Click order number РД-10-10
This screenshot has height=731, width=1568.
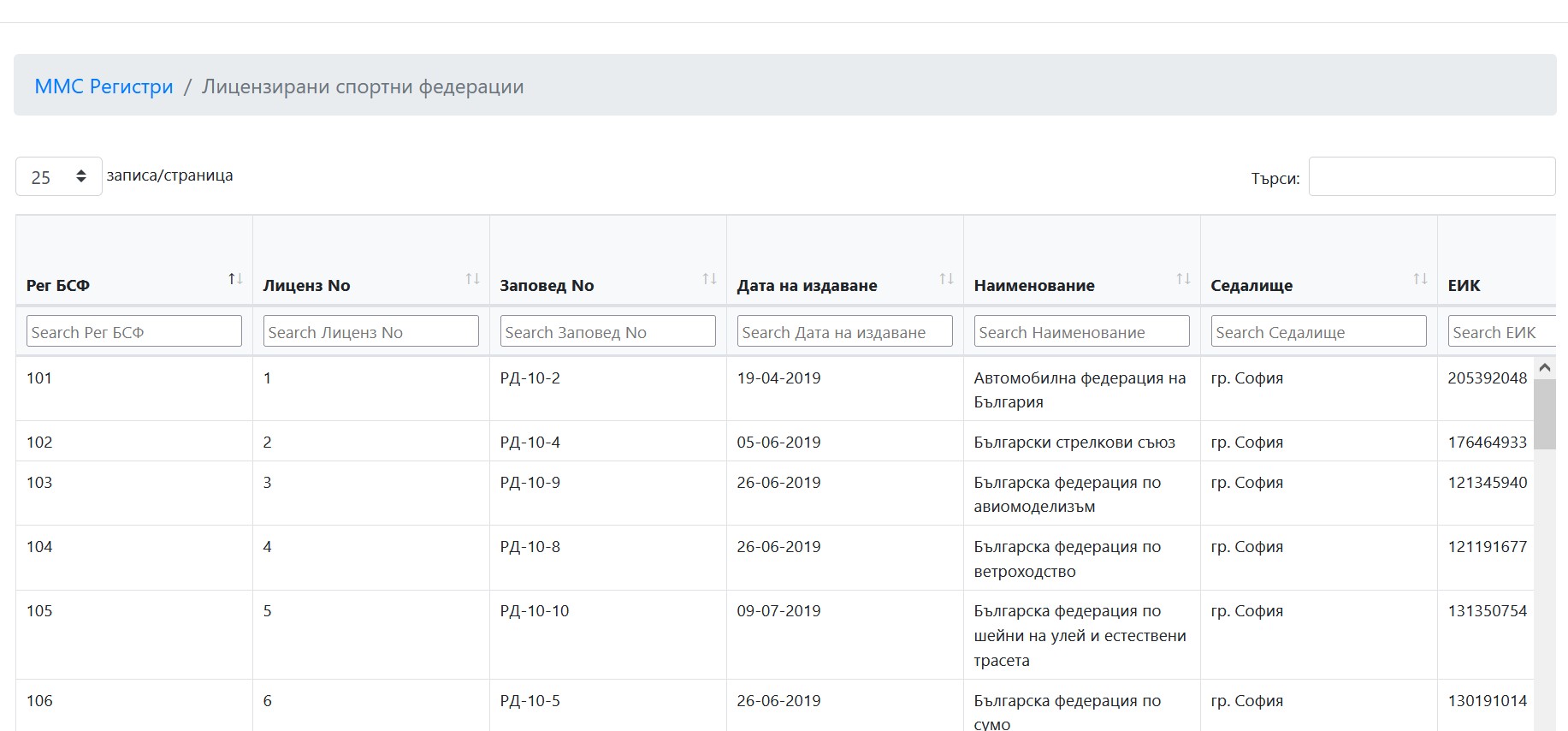point(535,610)
